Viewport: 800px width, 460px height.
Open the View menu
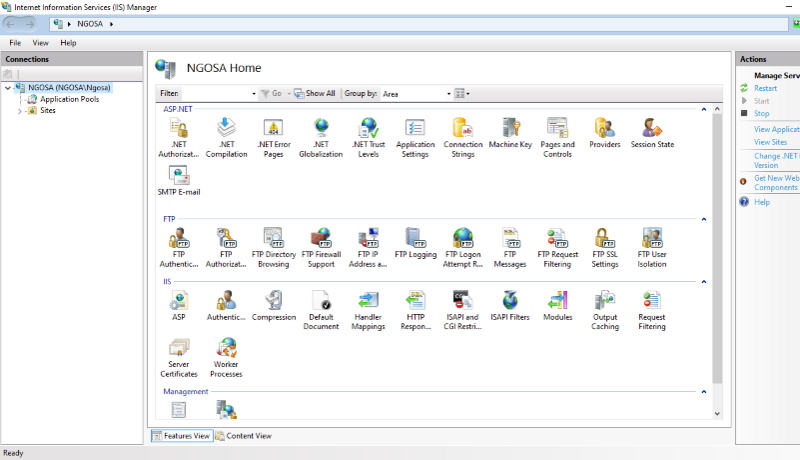41,43
